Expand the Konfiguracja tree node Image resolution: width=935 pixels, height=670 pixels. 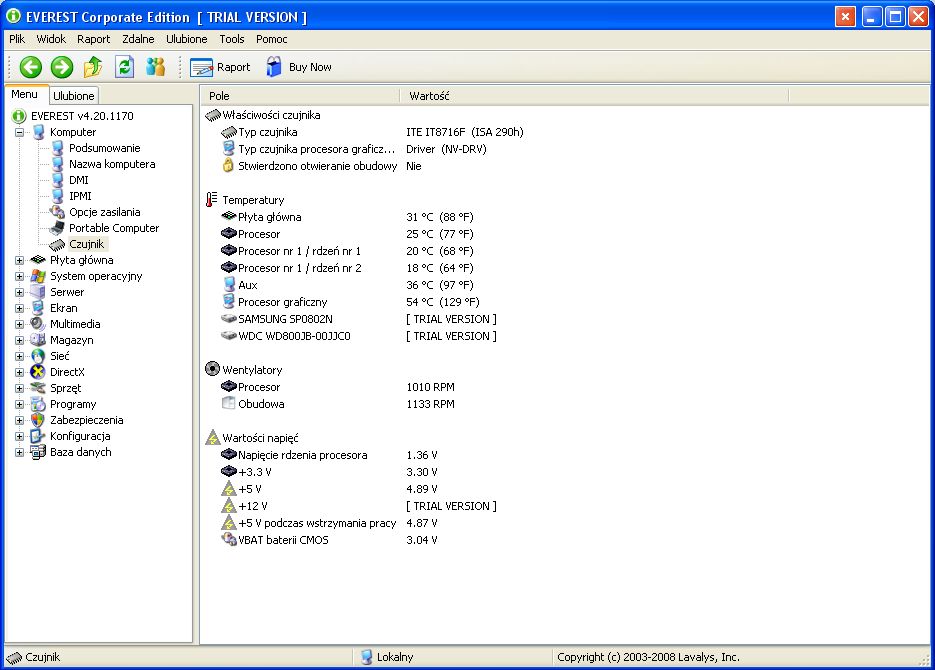[20, 436]
